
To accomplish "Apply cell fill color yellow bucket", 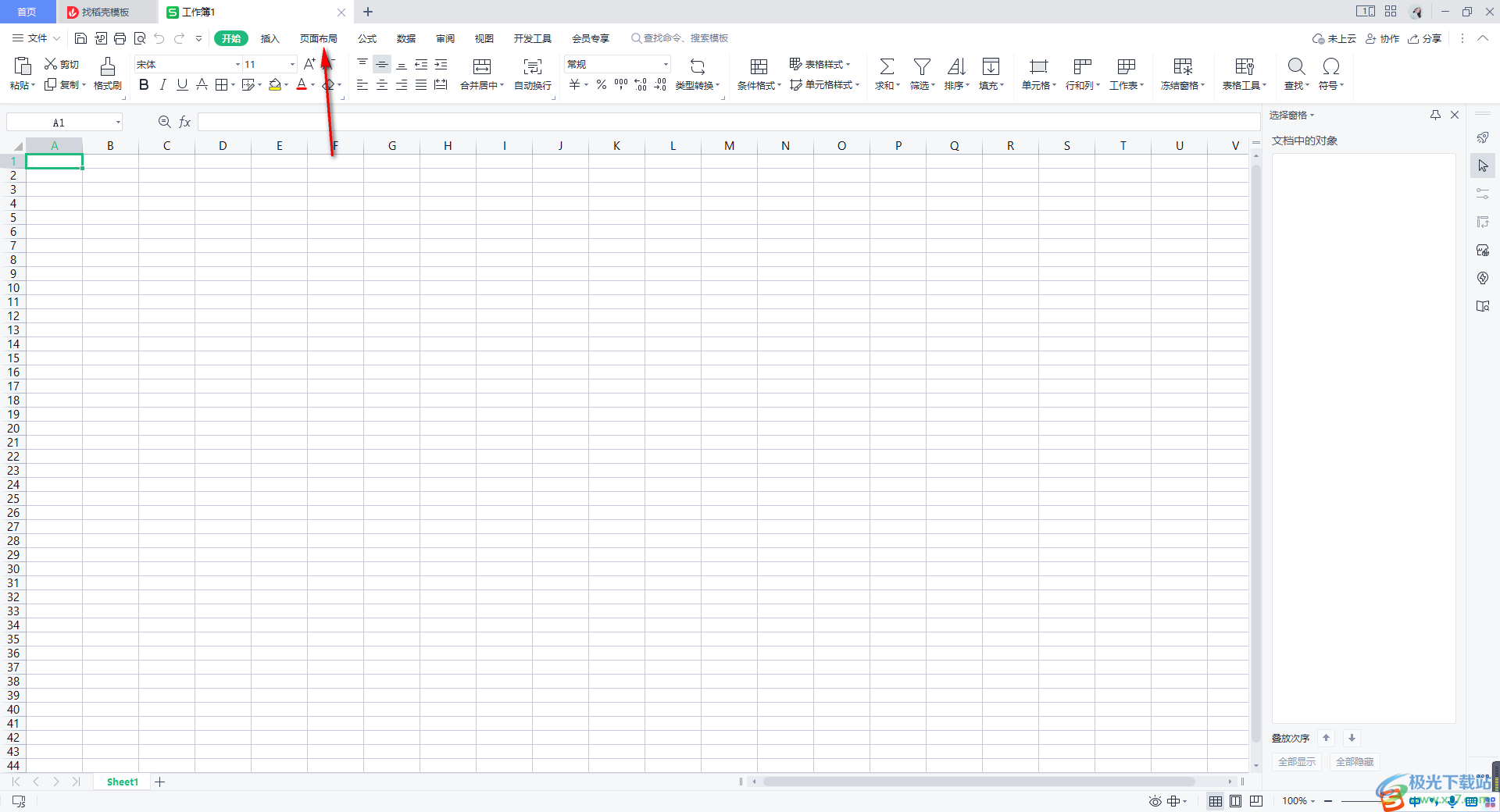I will 274,84.
